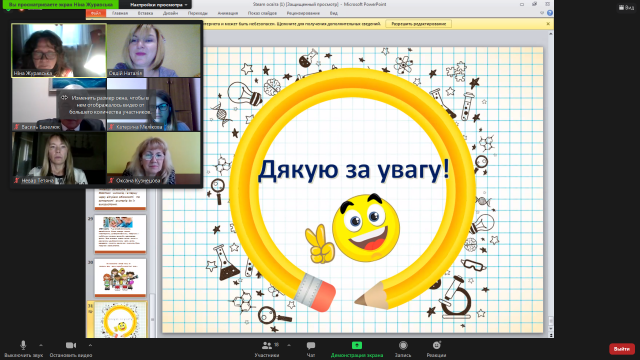Select slide 30 thumbnail with children
Viewport: 640px width, 360px height.
coord(120,277)
